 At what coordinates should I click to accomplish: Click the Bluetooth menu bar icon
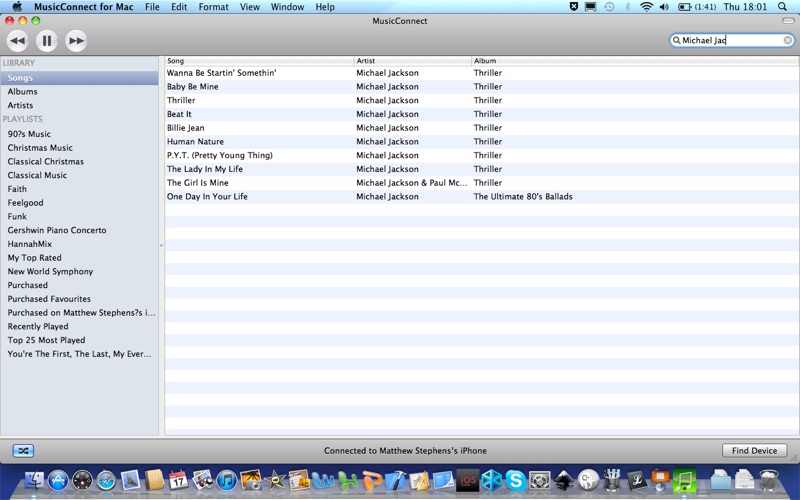pyautogui.click(x=628, y=7)
